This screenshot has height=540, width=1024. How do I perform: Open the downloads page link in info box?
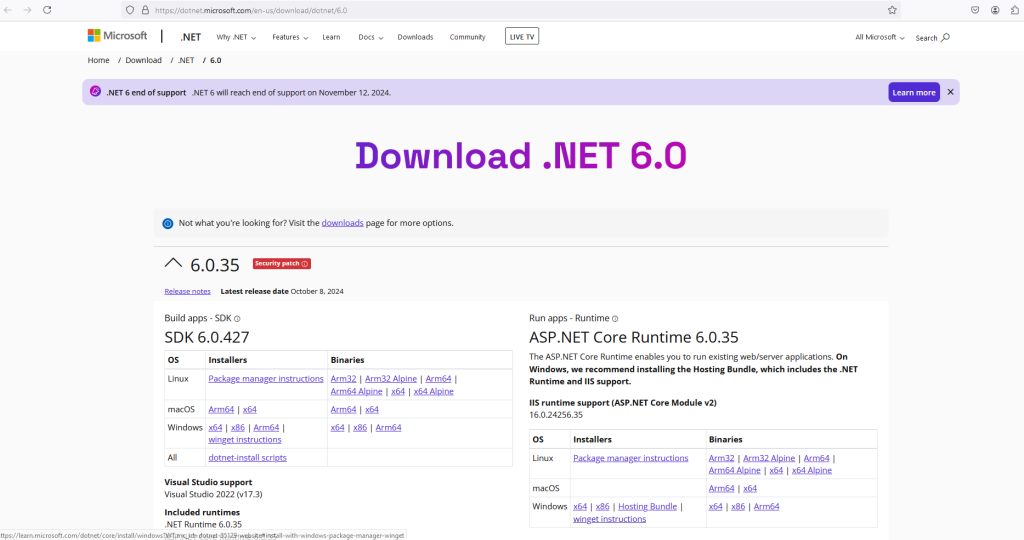pyautogui.click(x=342, y=223)
